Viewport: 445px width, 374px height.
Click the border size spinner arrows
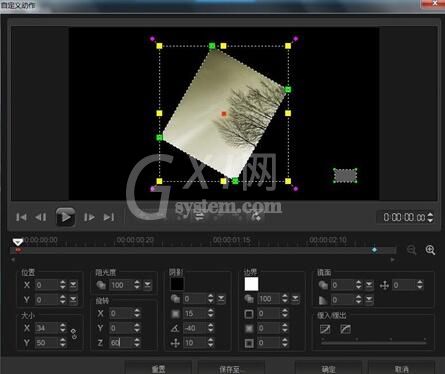coord(285,313)
